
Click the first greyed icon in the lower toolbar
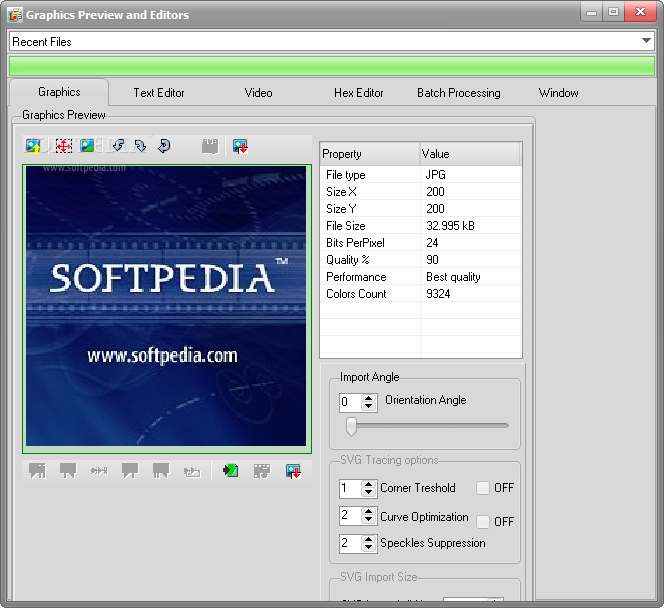point(37,471)
